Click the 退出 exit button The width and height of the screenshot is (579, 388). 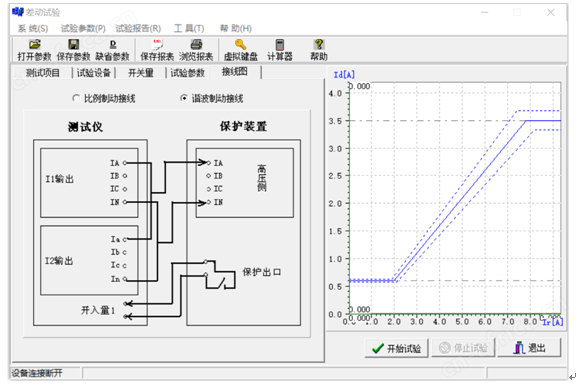pos(530,348)
